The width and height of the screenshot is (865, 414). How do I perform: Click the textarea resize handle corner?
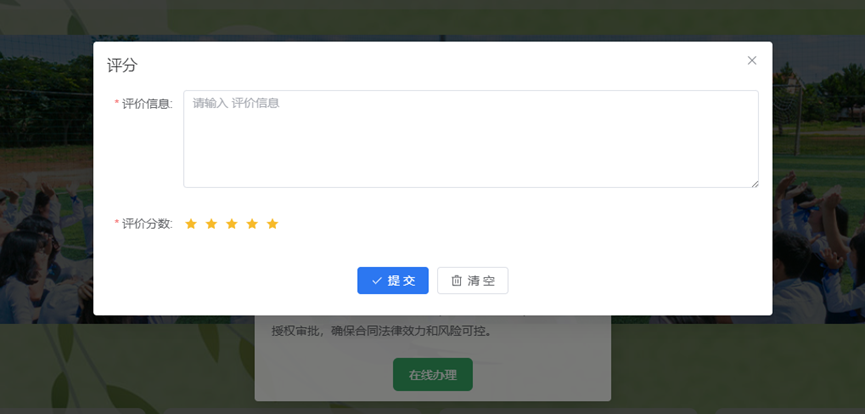pos(755,184)
